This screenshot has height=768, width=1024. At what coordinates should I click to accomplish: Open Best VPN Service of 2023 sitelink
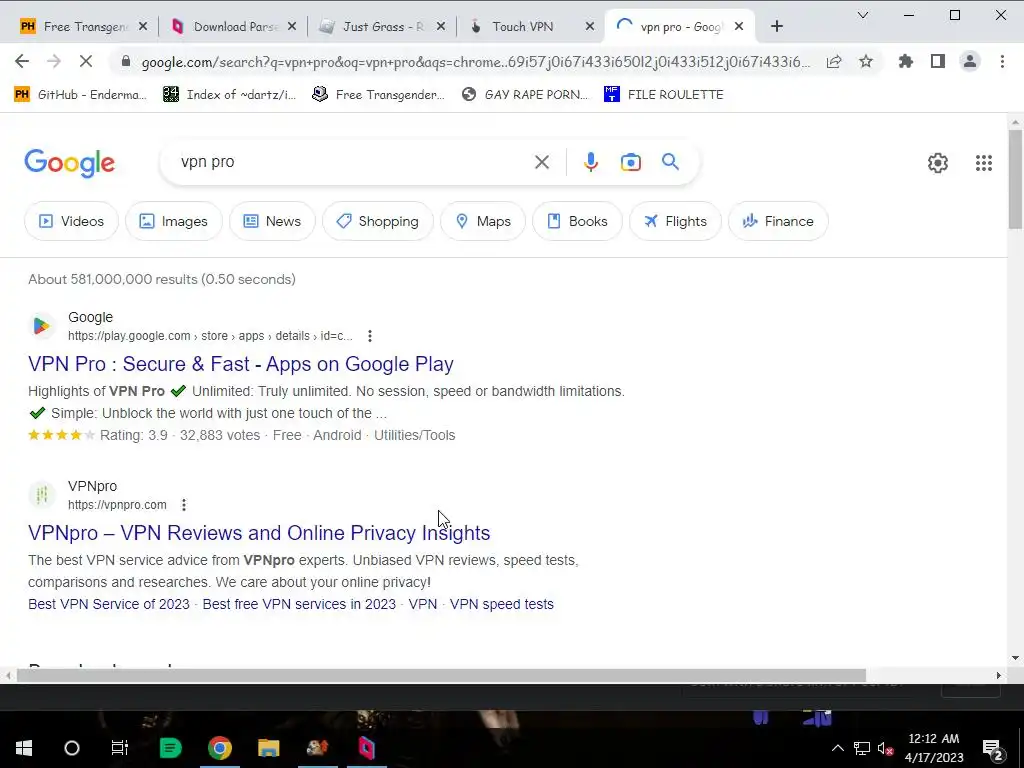coord(109,604)
